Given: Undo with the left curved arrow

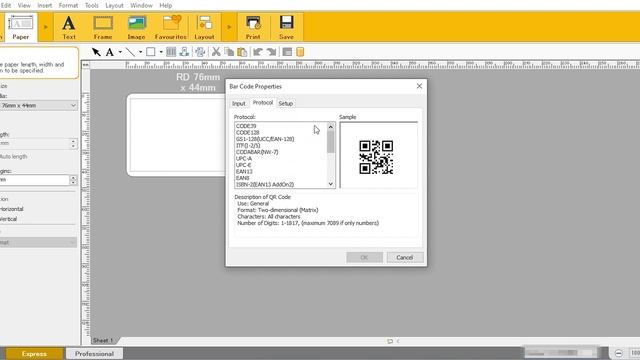Looking at the screenshot, I should point(258,52).
